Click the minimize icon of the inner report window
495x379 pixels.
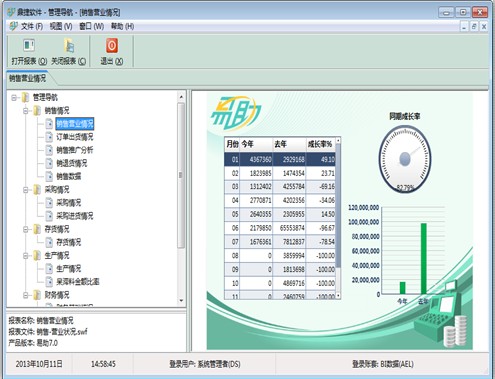click(x=464, y=27)
